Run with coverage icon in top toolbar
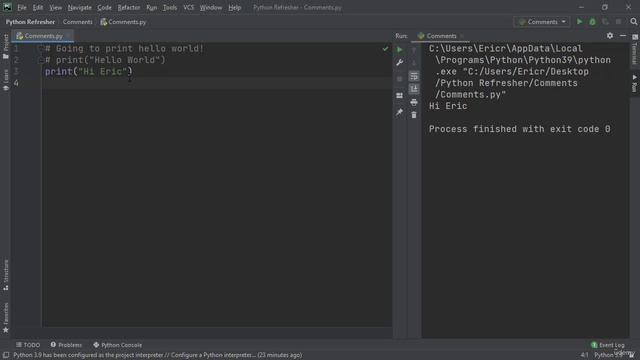640x360 pixels. [605, 22]
